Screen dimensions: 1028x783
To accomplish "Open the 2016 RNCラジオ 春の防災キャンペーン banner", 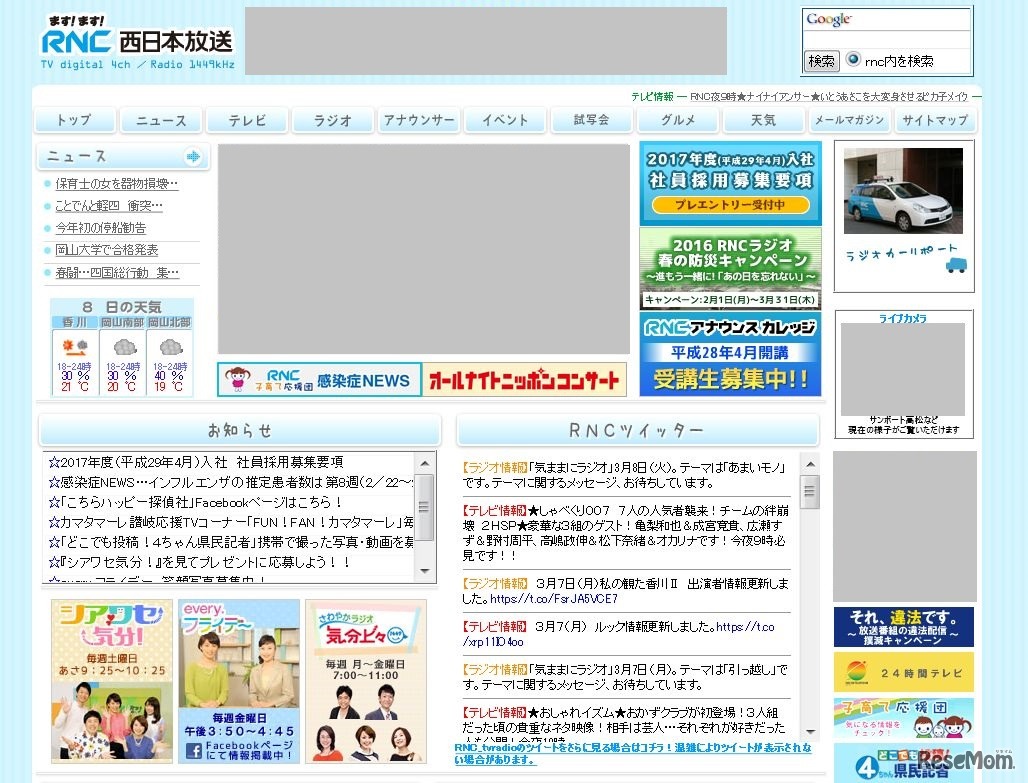I will pos(730,268).
